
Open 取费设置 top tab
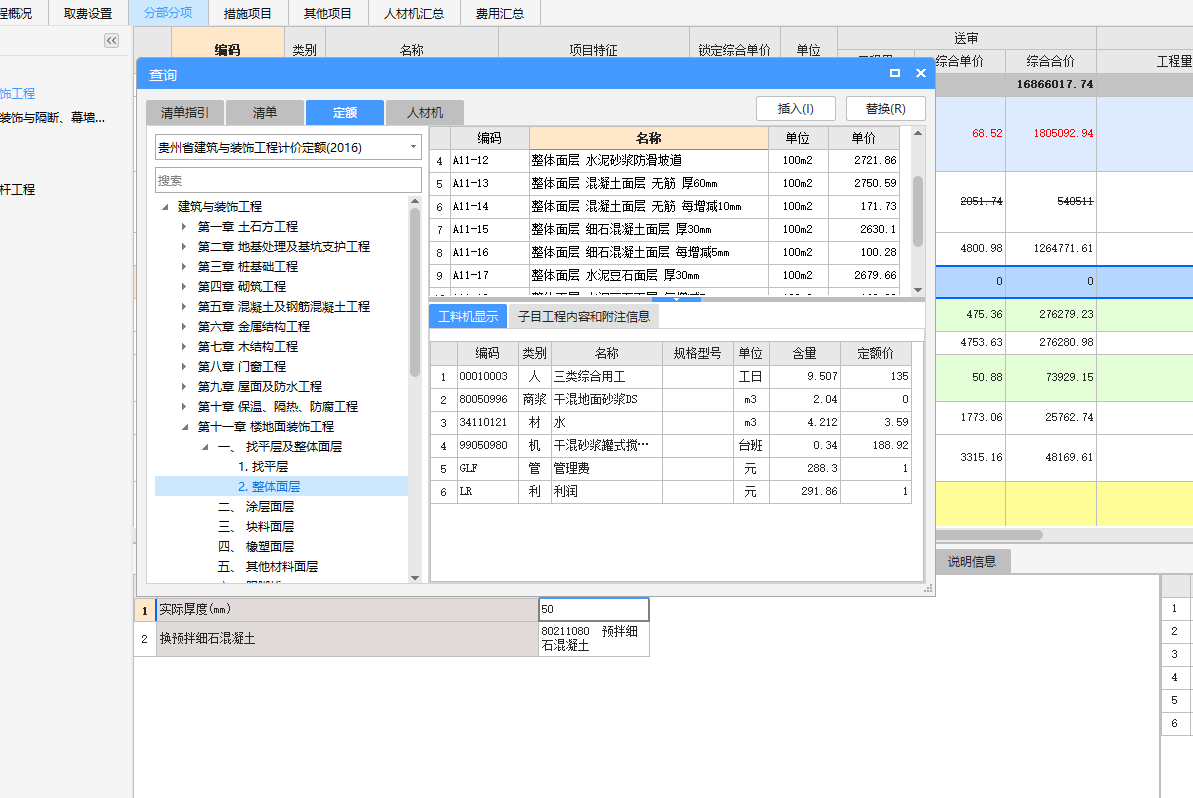(88, 13)
